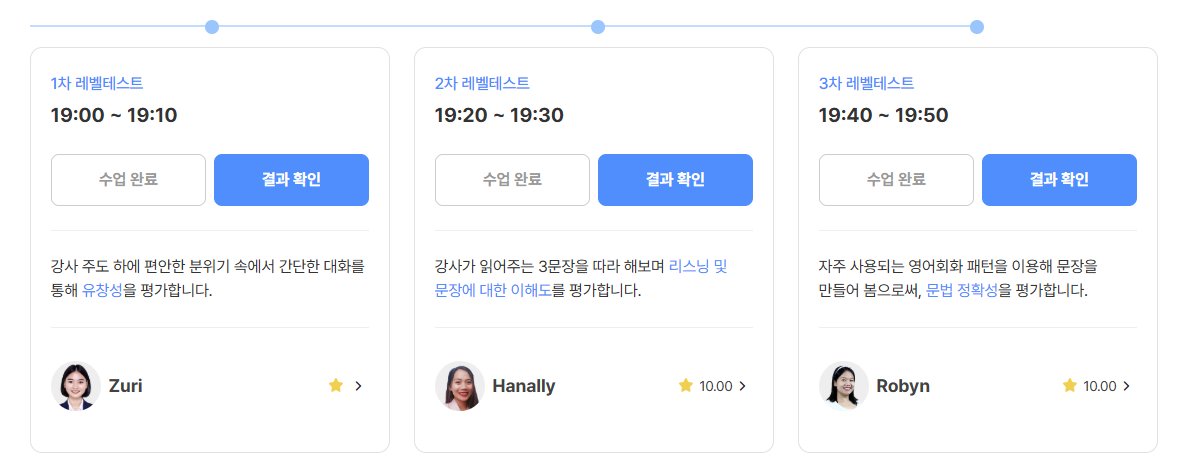Viewport: 1180px width, 470px height.
Task: Click 결과 확인 for the 2차 레벨테스트
Action: pyautogui.click(x=675, y=180)
